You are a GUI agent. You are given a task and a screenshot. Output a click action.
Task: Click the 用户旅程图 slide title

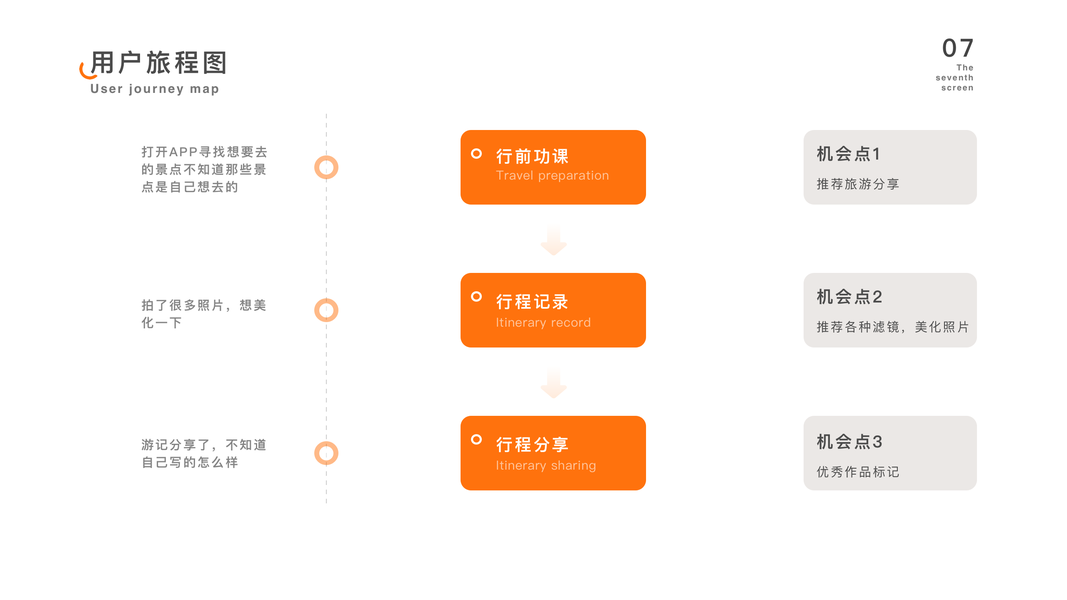click(159, 62)
